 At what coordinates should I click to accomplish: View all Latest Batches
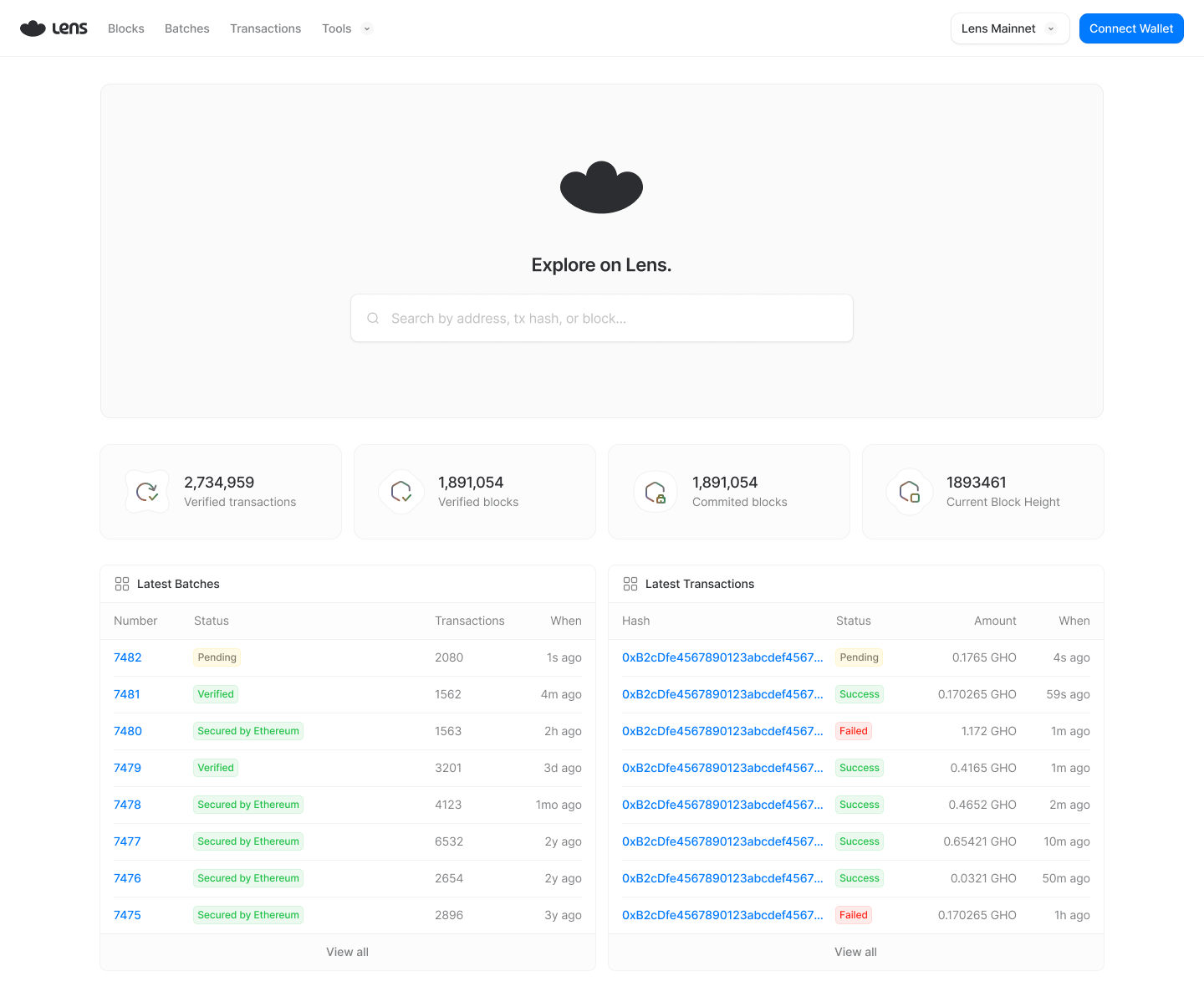tap(347, 952)
